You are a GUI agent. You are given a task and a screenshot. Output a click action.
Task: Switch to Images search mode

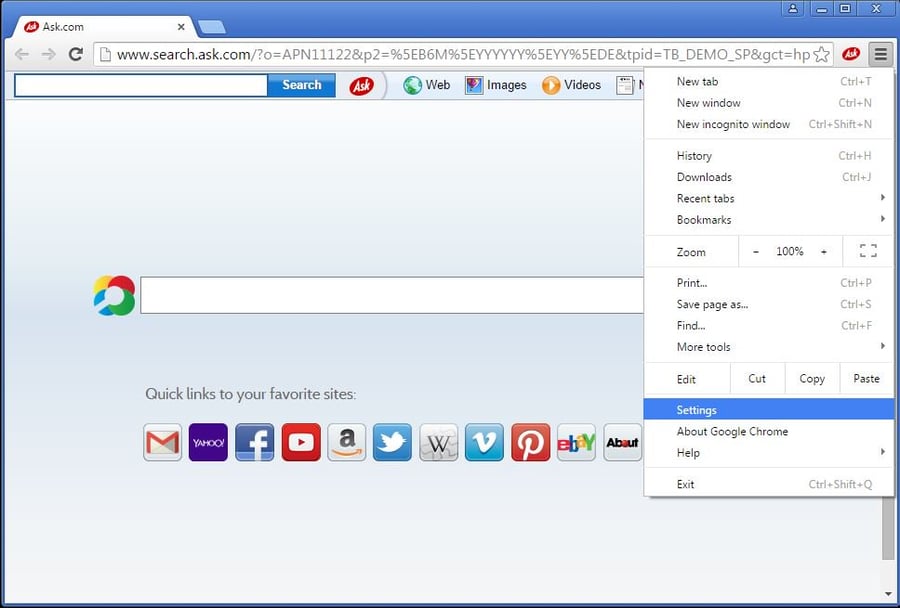(496, 85)
